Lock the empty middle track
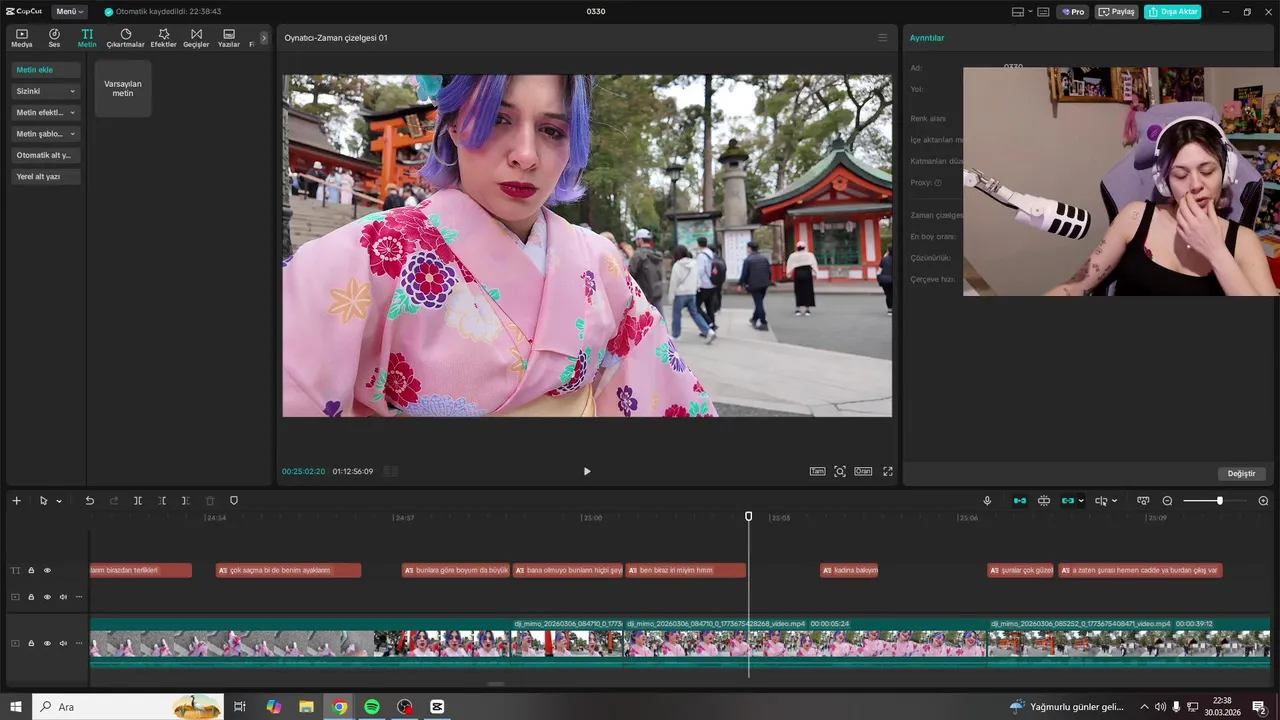This screenshot has width=1280, height=720. click(31, 597)
